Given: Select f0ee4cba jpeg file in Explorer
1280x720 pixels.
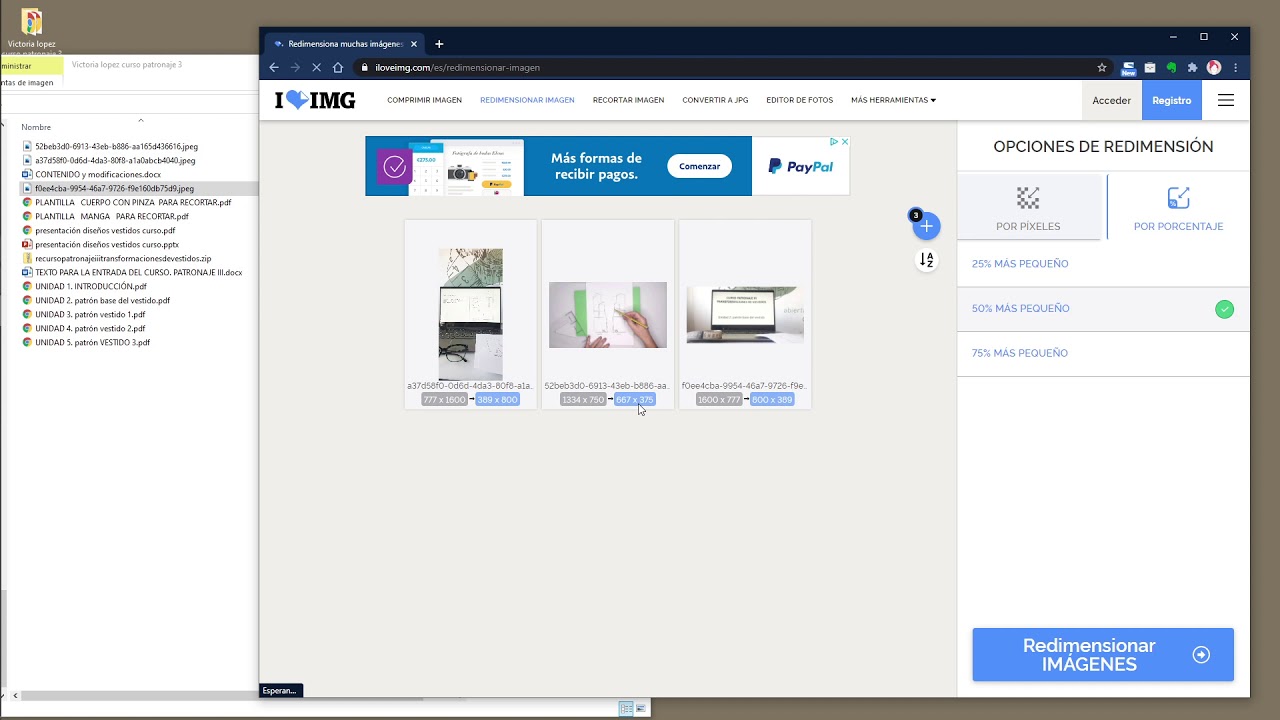Looking at the screenshot, I should click(x=114, y=188).
